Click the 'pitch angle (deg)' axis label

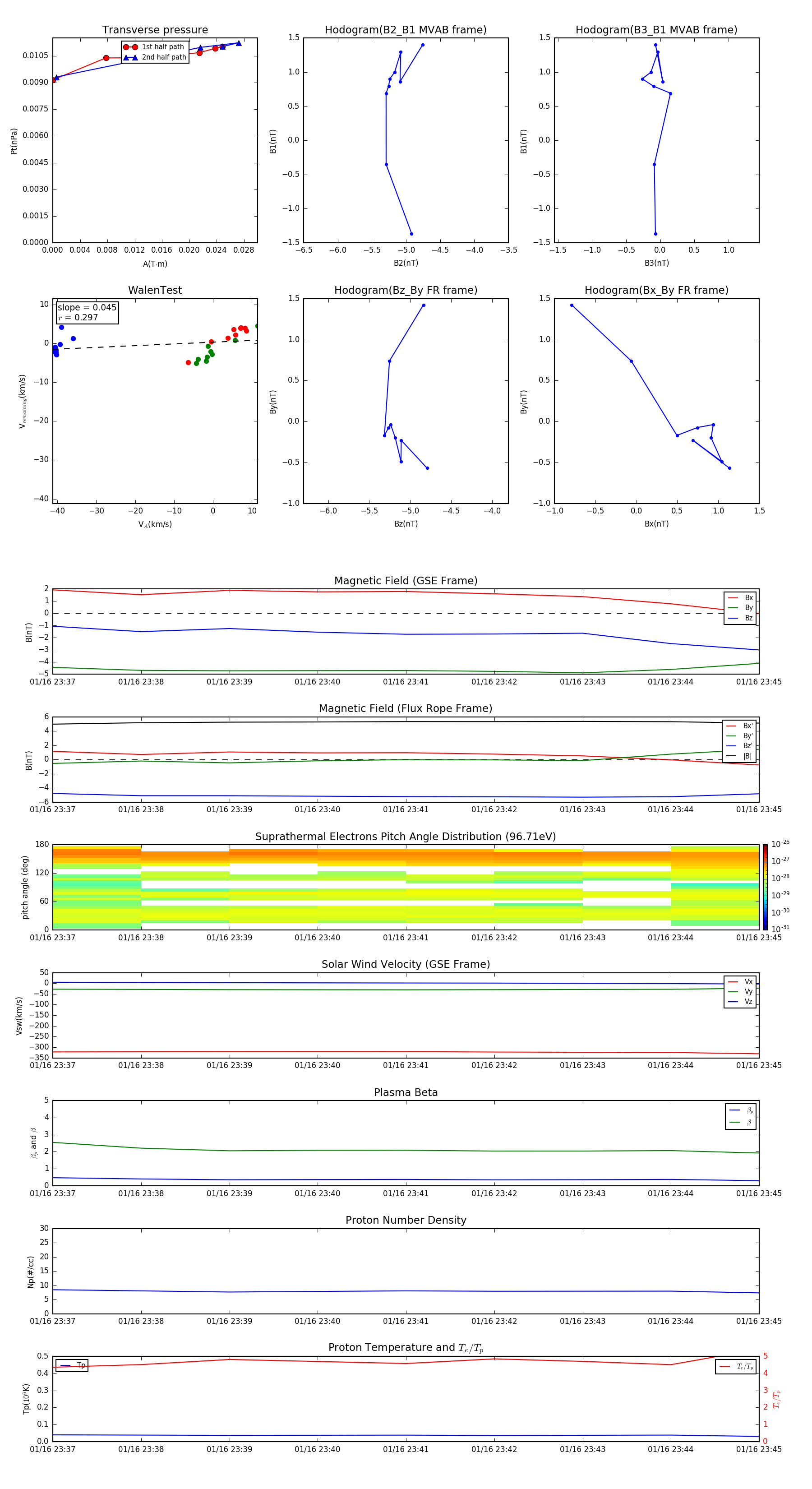pos(25,887)
